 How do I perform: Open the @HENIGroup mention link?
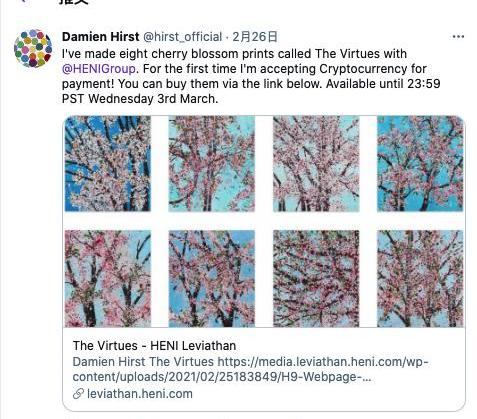[99, 69]
